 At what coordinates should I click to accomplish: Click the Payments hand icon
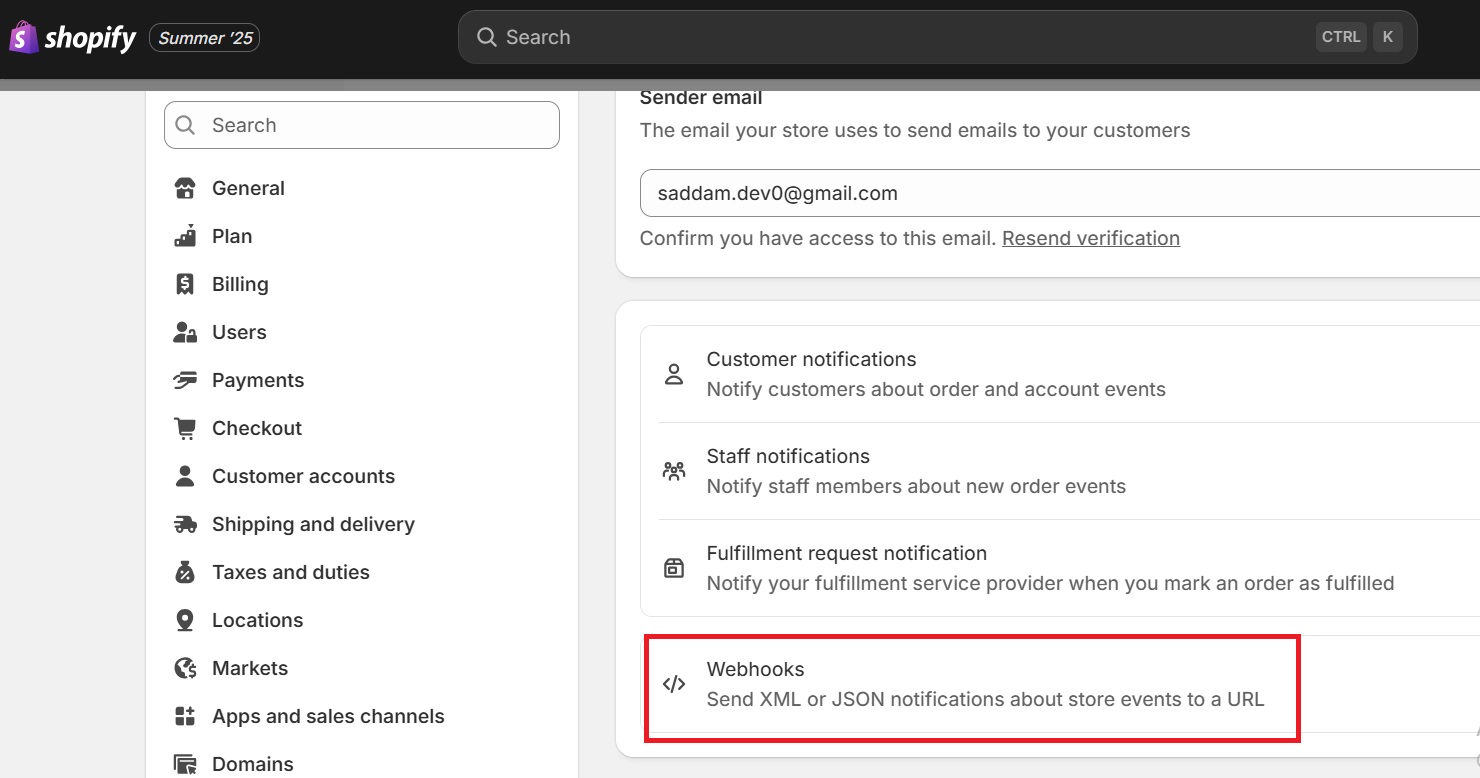185,380
